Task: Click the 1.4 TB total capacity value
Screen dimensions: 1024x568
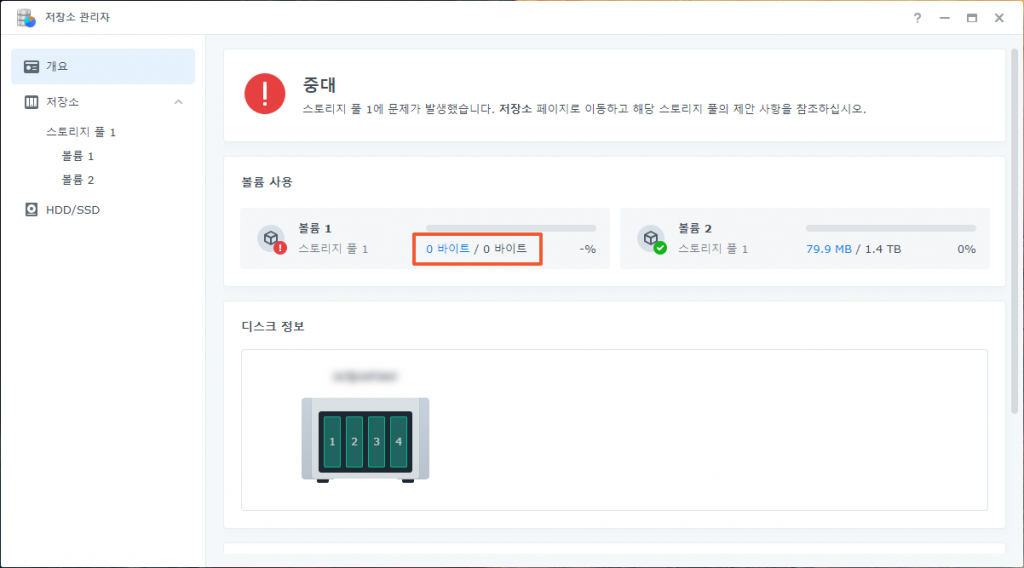Action: (883, 249)
